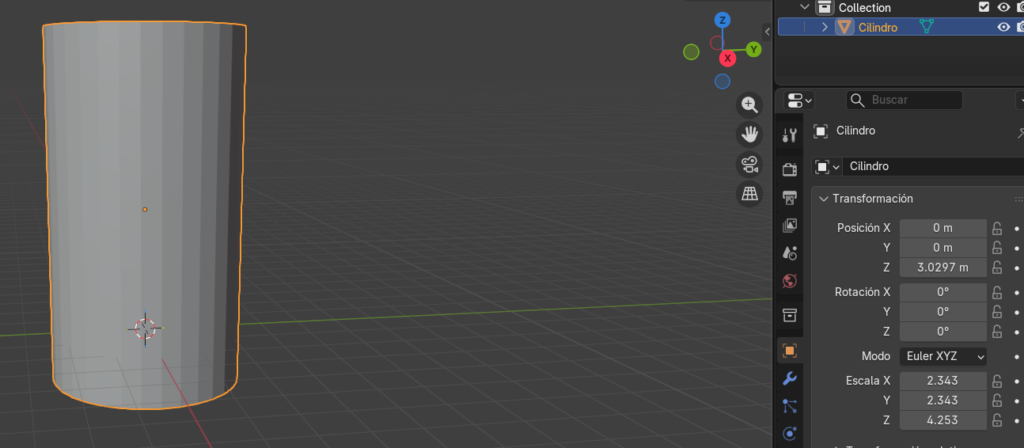Click the zoom view magnifier icon
The width and height of the screenshot is (1024, 448).
749,105
